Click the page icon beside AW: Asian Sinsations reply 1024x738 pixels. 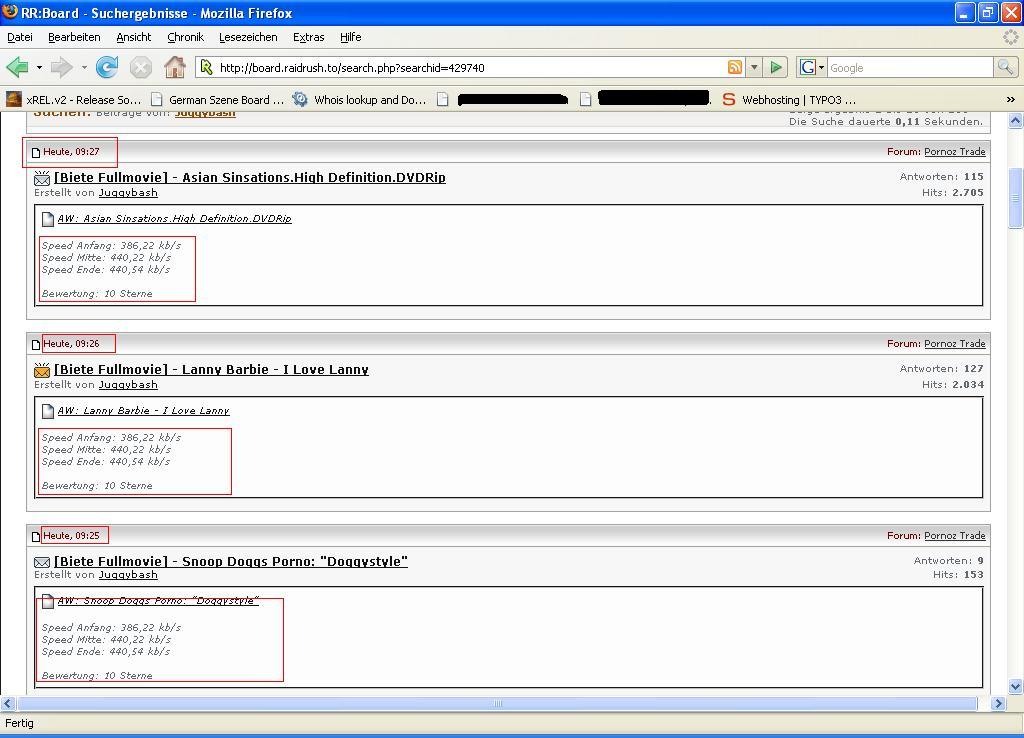48,219
